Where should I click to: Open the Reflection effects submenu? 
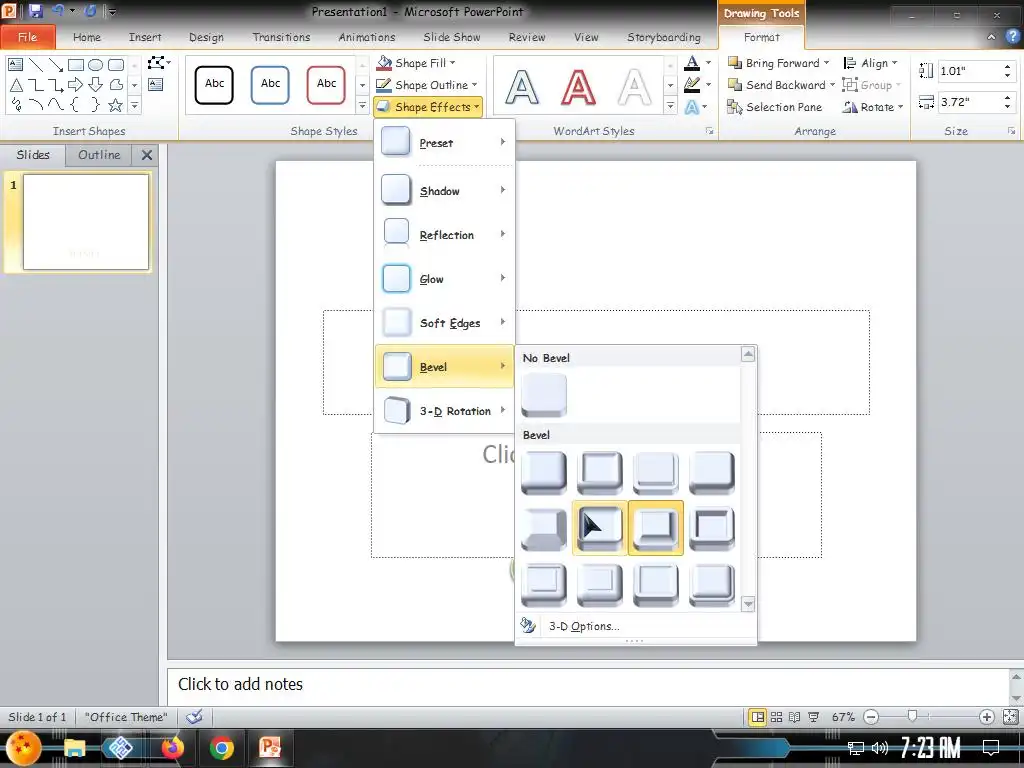(x=444, y=234)
